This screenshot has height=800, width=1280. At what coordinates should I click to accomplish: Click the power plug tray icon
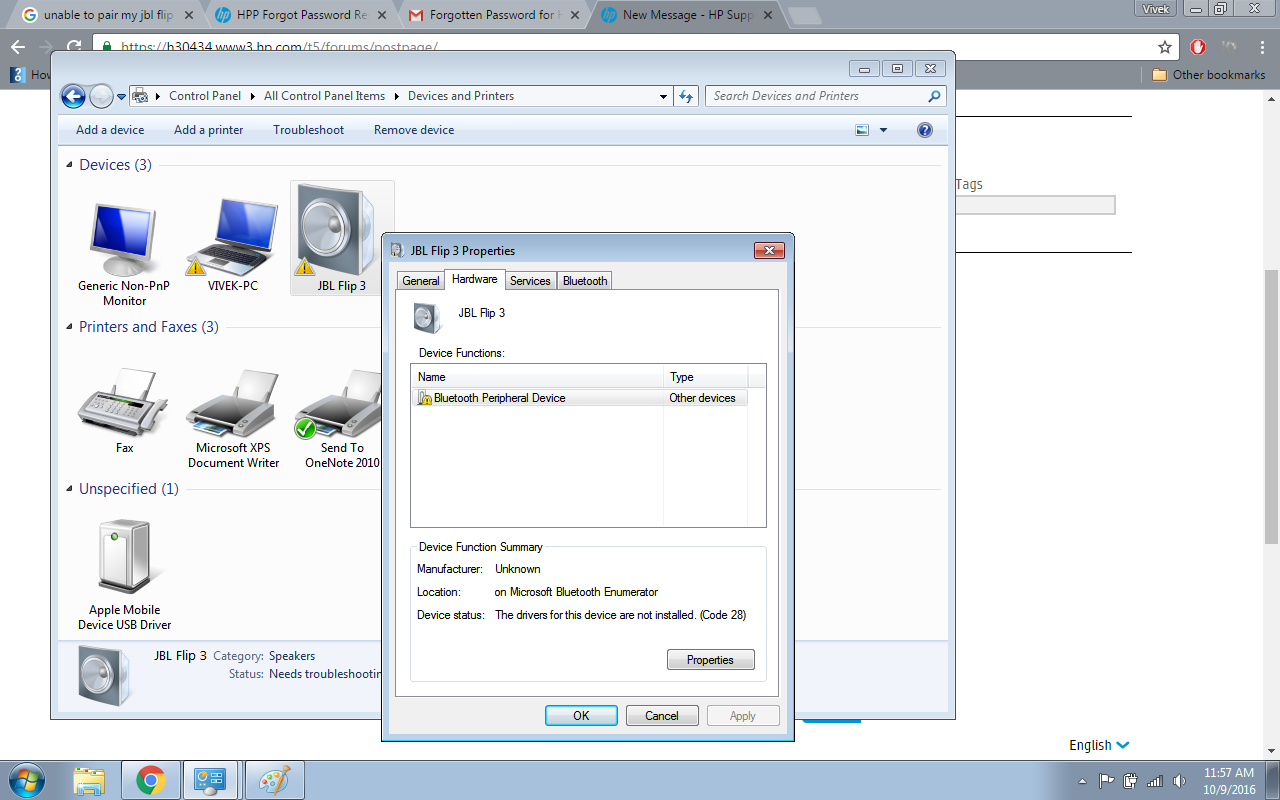point(1131,781)
